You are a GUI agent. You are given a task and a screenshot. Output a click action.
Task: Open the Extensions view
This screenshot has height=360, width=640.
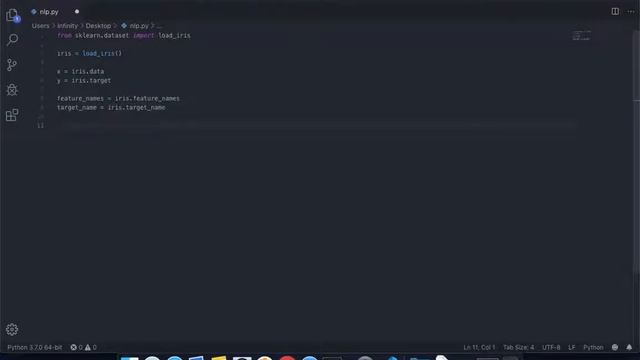point(12,115)
